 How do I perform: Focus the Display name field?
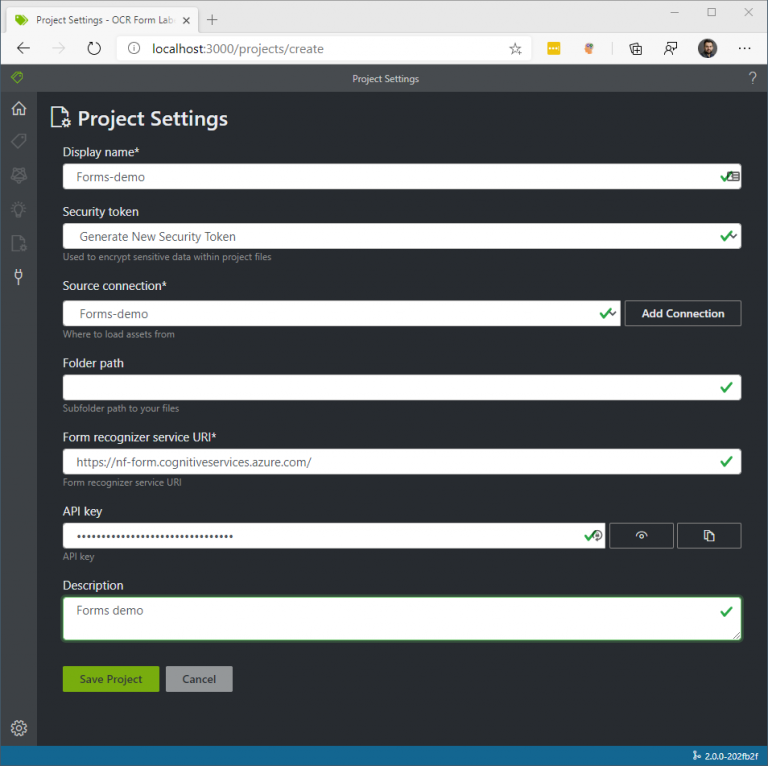(402, 176)
